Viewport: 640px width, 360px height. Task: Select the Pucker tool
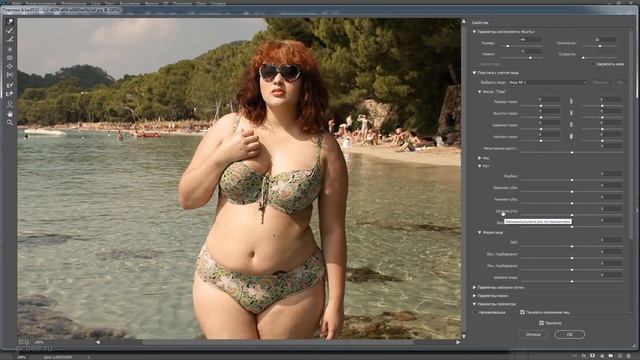pos(10,58)
